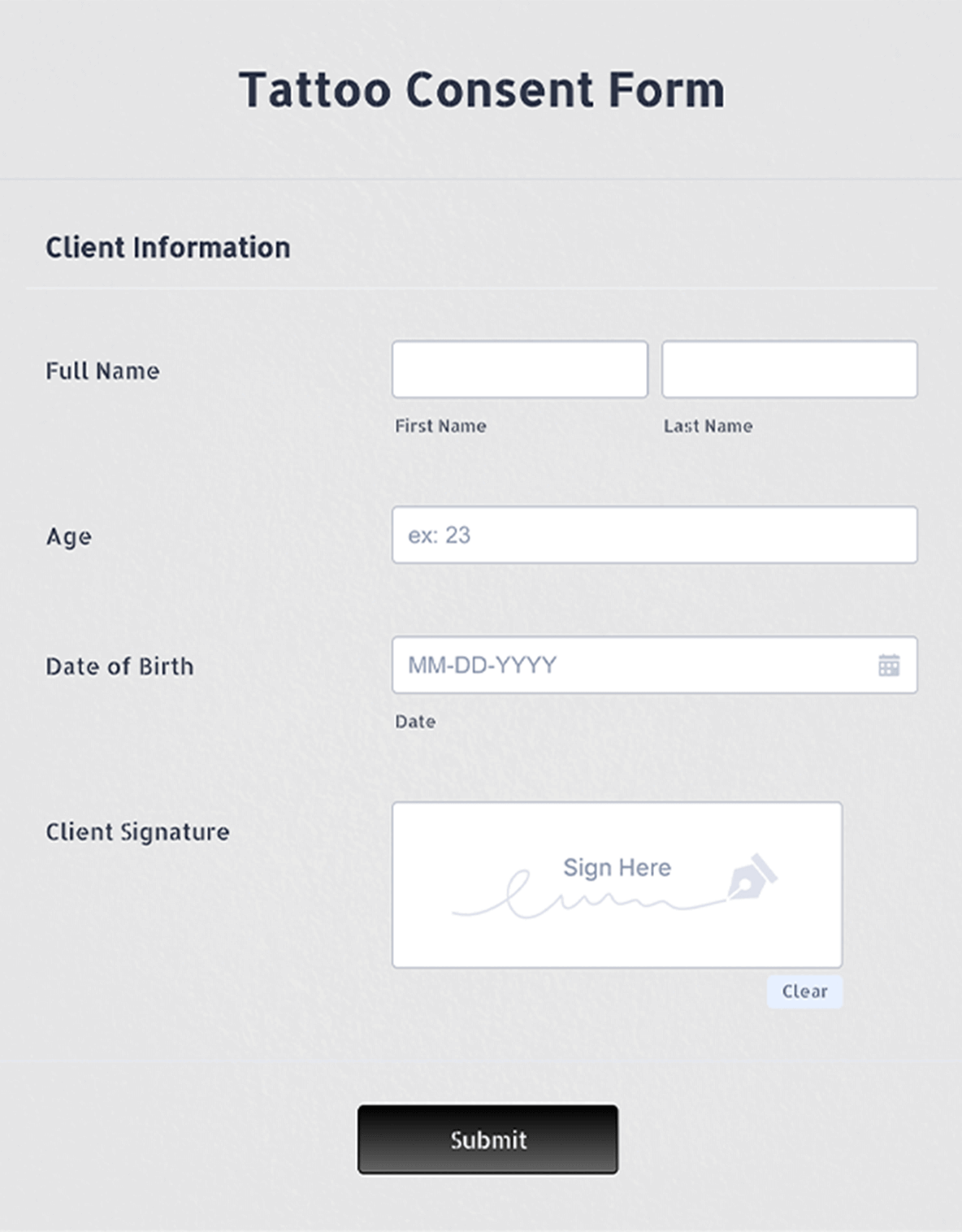Click the Last Name input box
Screen dimensions: 962x1232
pyautogui.click(x=790, y=369)
